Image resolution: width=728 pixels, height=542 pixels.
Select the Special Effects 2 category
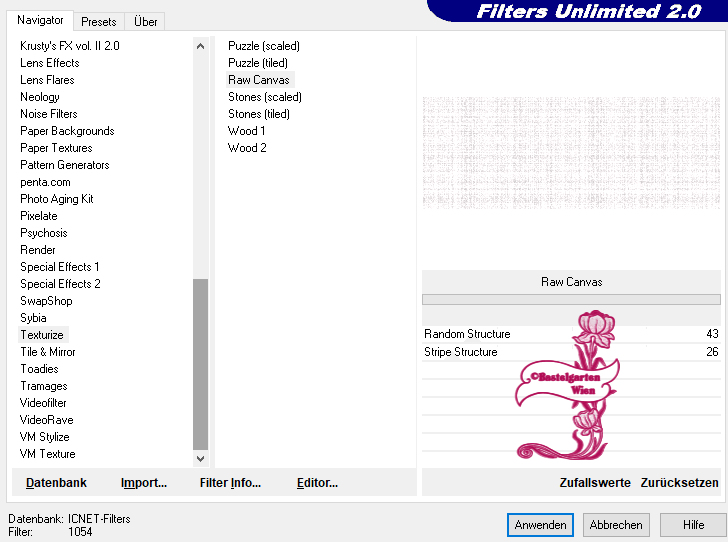coord(60,284)
